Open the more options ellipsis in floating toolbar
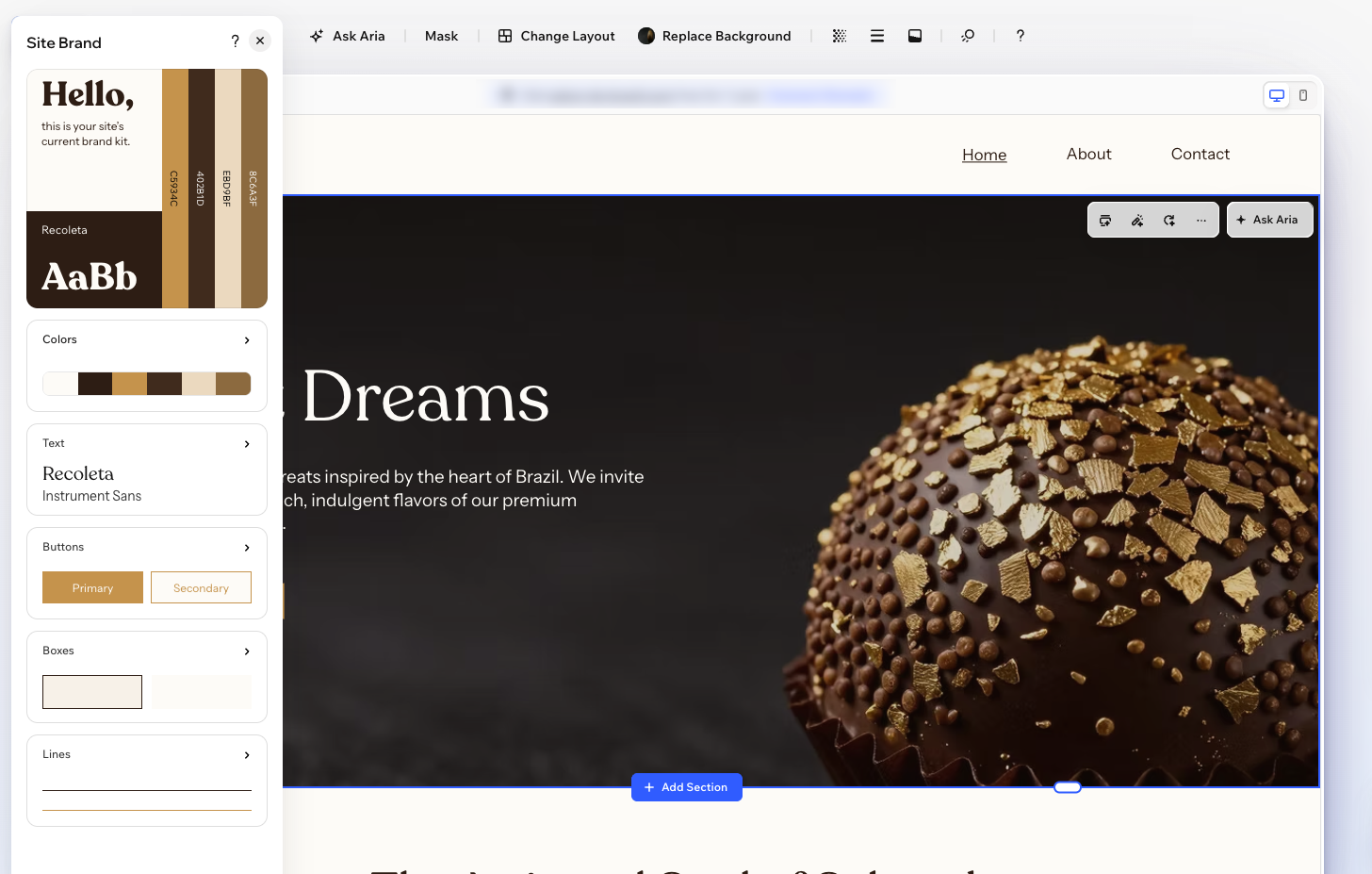This screenshot has width=1372, height=874. click(x=1201, y=220)
